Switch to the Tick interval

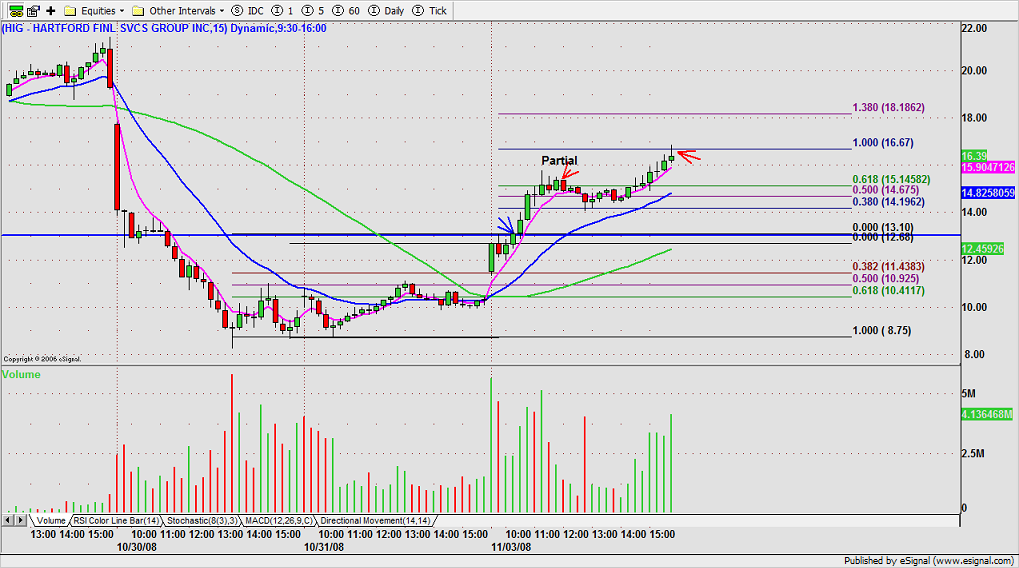tap(430, 10)
